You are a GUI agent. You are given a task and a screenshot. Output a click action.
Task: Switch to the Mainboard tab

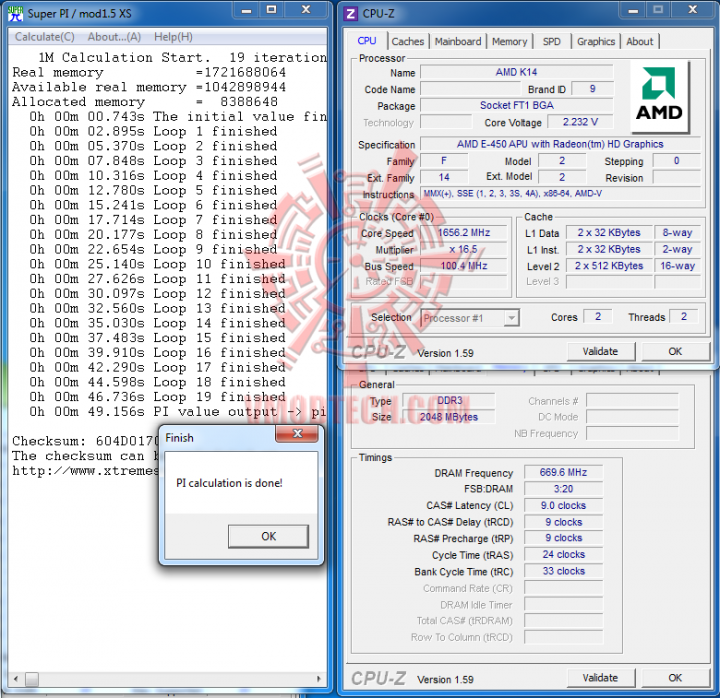click(x=458, y=41)
